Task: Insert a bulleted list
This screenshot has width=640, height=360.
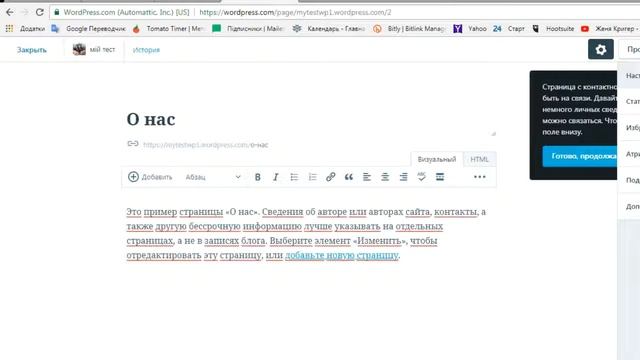Action: (x=294, y=177)
